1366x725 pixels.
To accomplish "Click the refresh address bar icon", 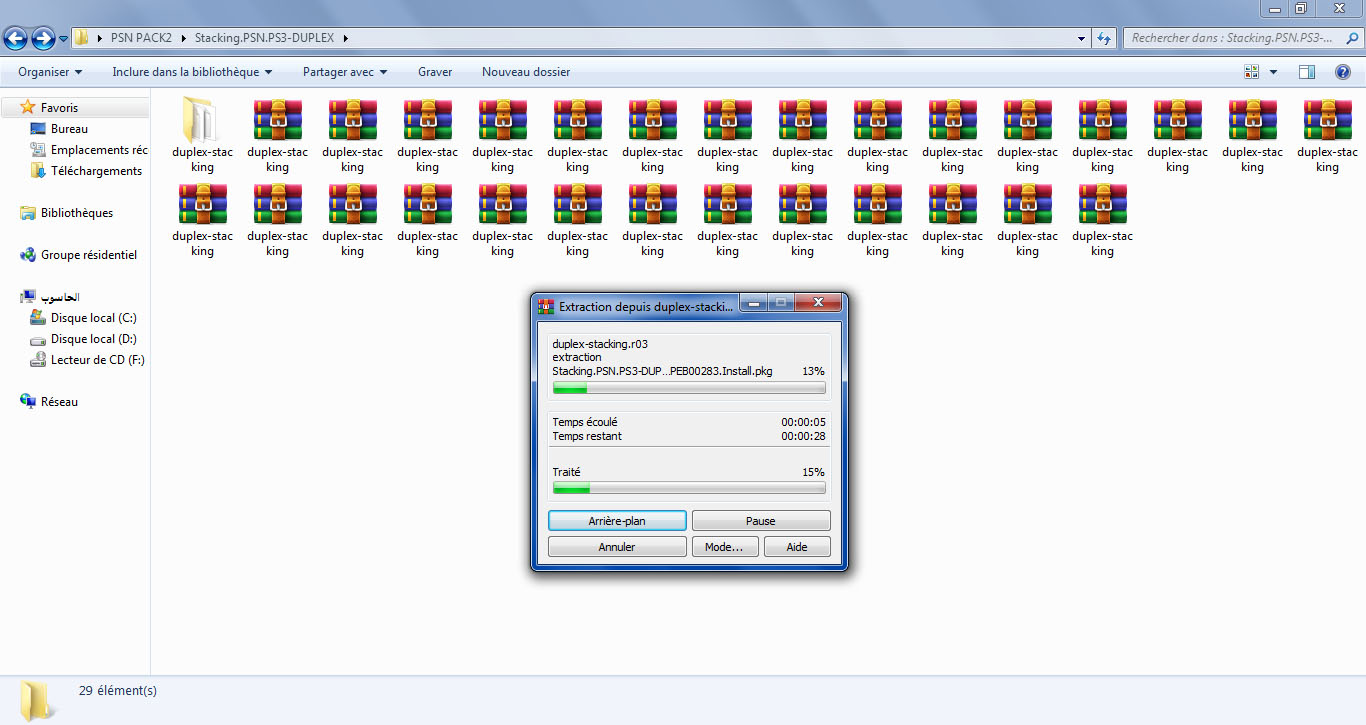I will [x=1103, y=39].
